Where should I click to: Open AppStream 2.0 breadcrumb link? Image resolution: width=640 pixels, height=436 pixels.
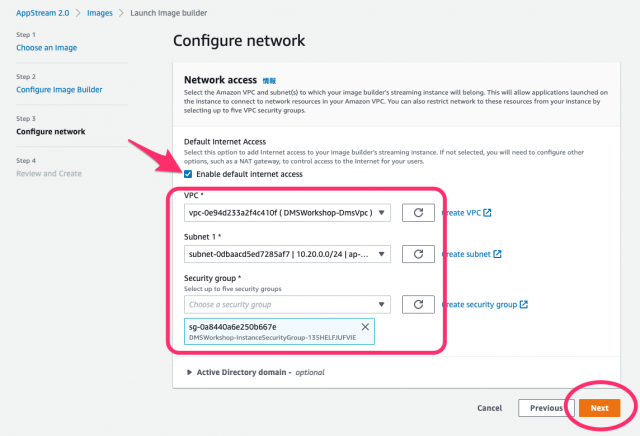click(43, 13)
